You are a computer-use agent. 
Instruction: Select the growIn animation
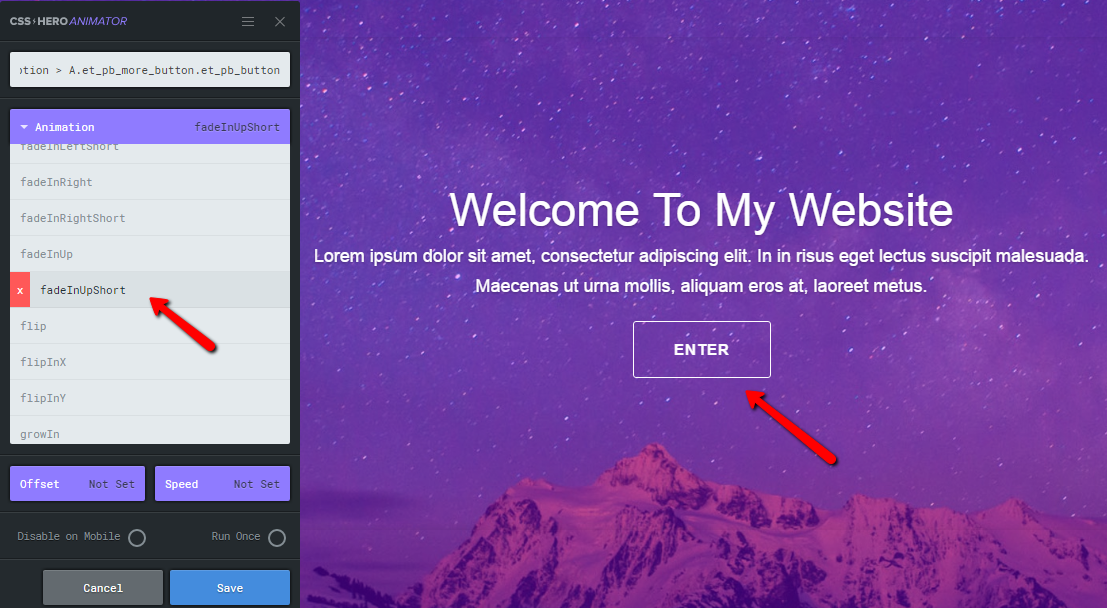(x=150, y=431)
